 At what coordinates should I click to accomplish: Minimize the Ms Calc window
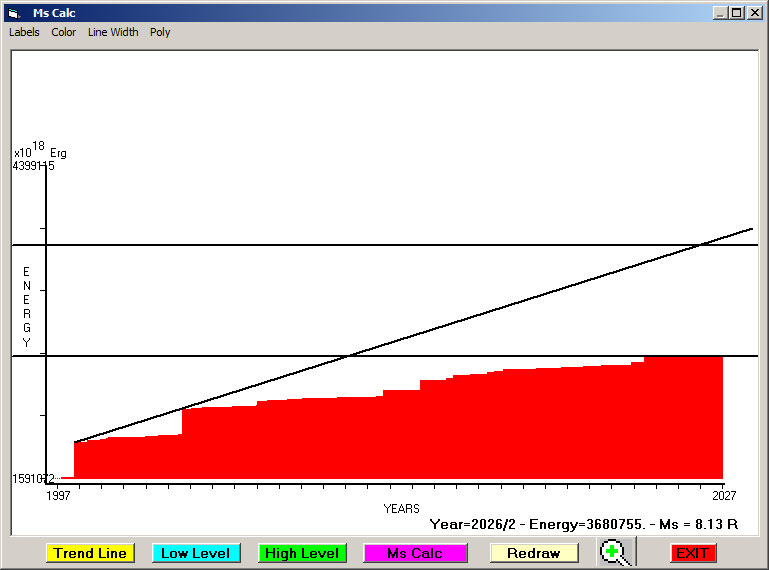720,13
